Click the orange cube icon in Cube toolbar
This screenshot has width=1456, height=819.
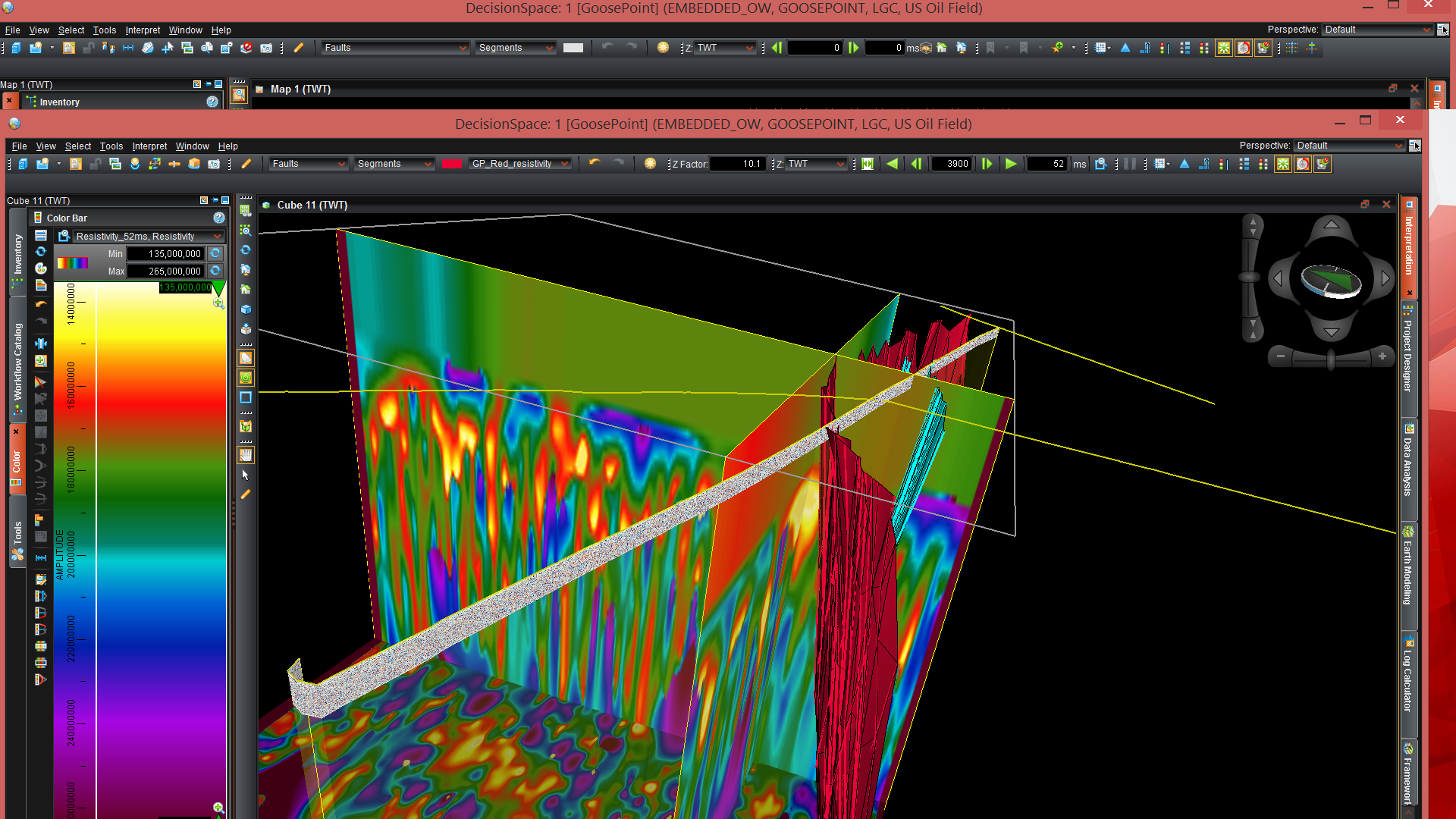pyautogui.click(x=194, y=164)
